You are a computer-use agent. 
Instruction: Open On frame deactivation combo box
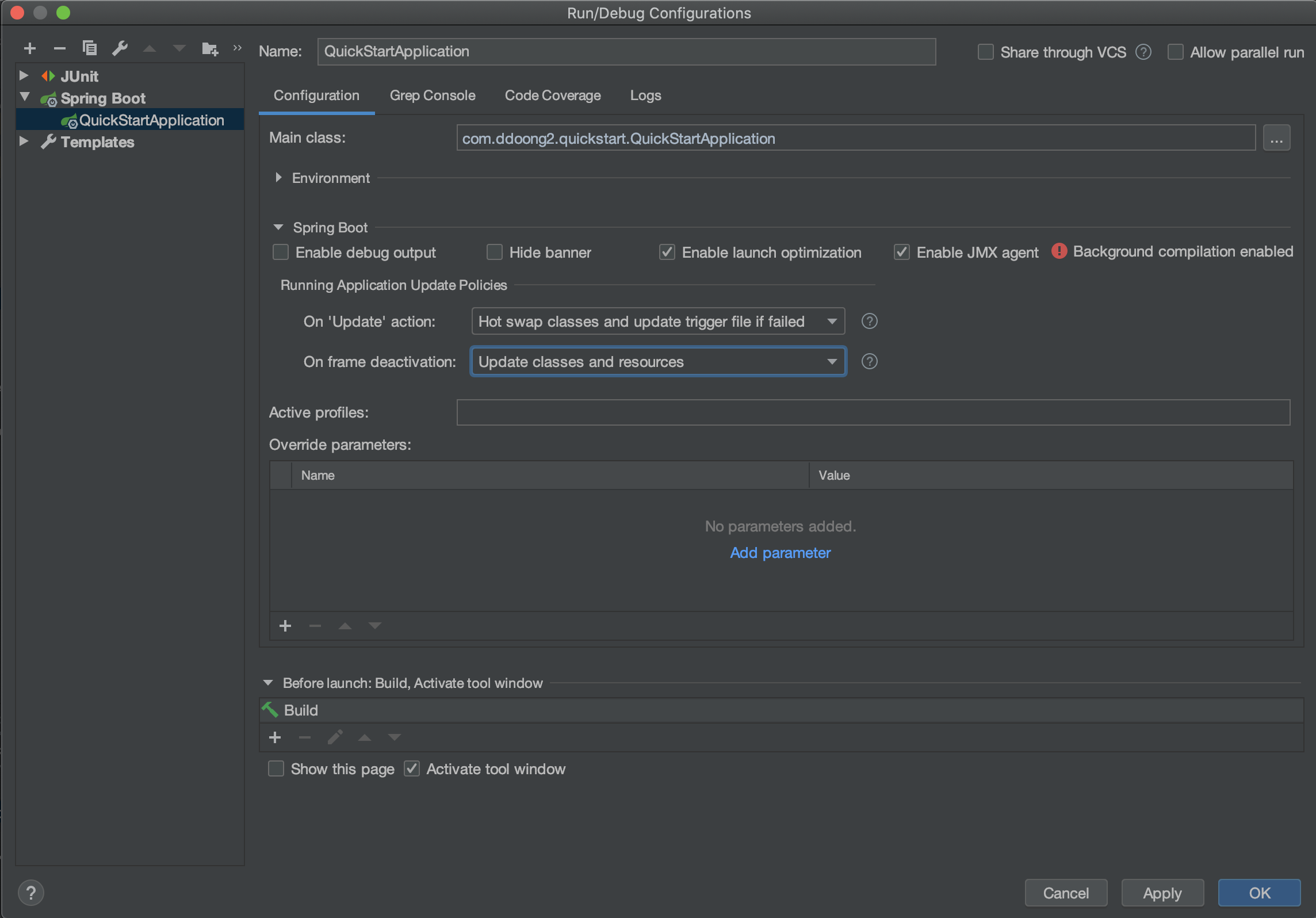coord(657,362)
